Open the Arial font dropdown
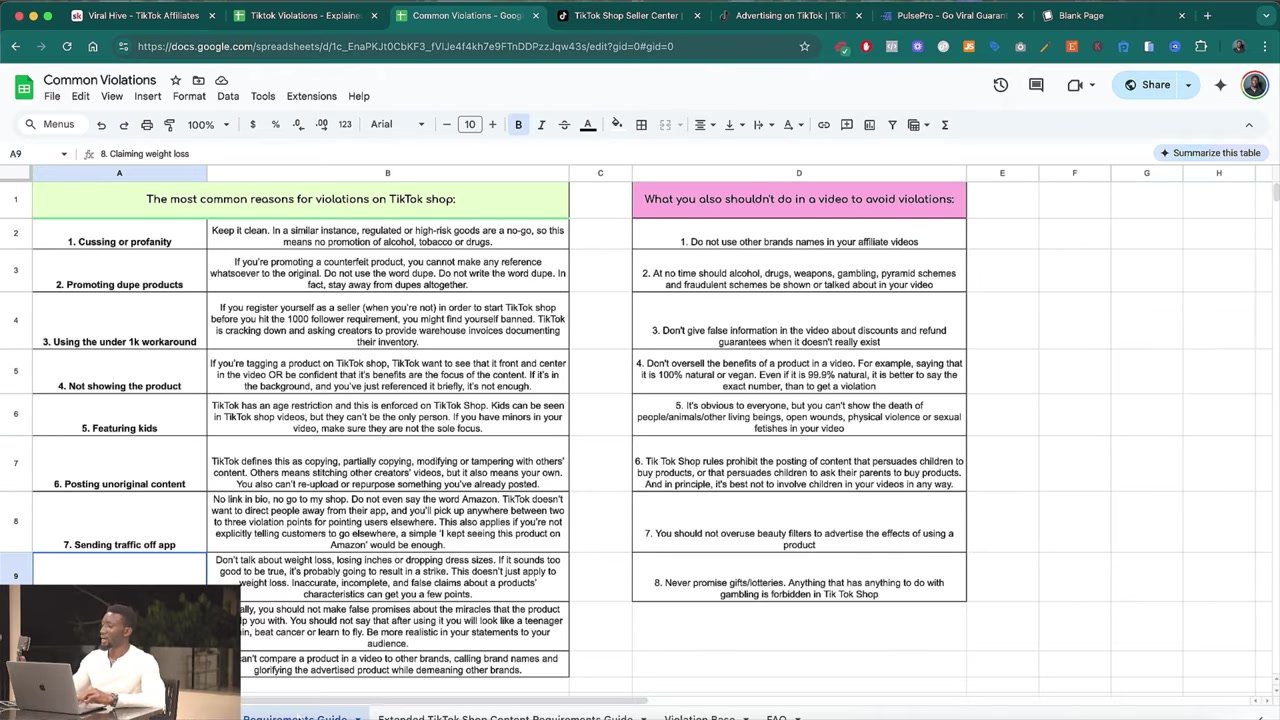 397,125
